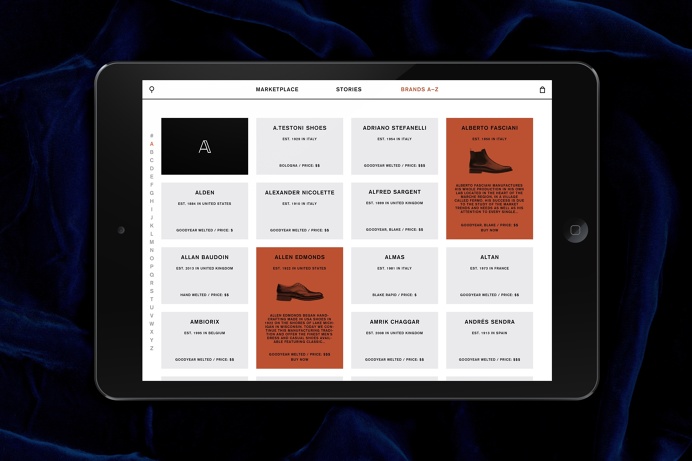
Task: Open the Amrik Chaggar brand card
Action: 395,340
